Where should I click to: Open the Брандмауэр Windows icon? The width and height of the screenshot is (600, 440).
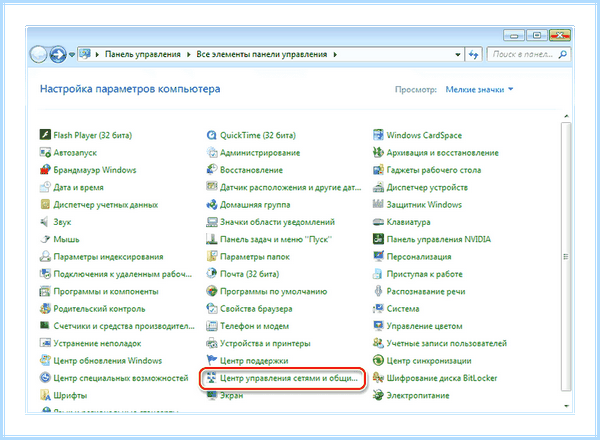[45, 170]
